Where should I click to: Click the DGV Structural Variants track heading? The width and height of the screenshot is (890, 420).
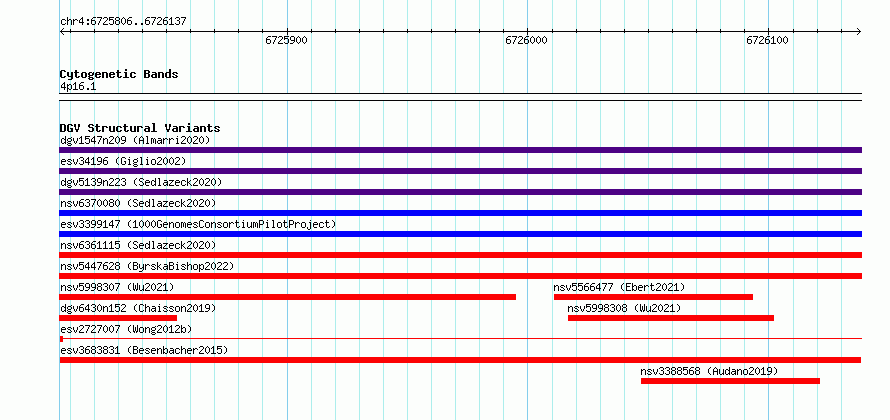[140, 128]
